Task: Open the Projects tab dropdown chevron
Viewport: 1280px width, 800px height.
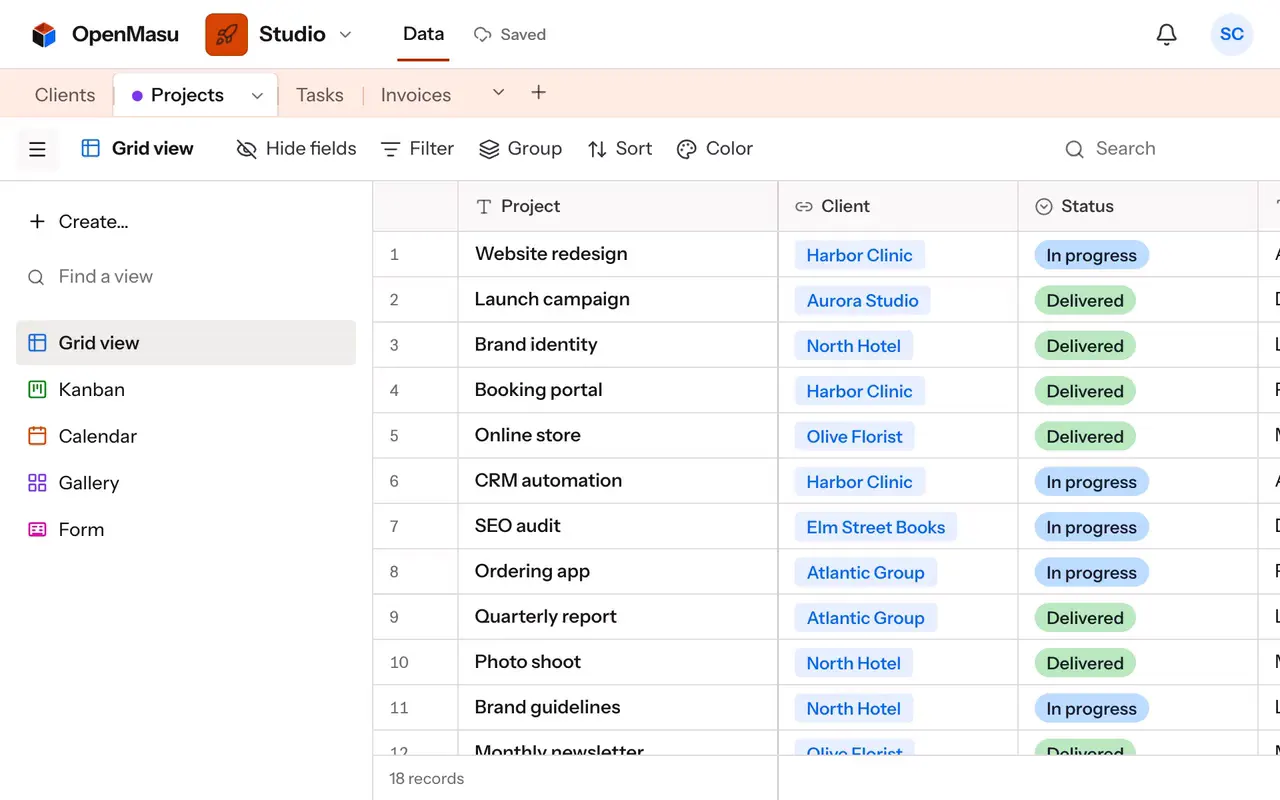Action: [257, 96]
